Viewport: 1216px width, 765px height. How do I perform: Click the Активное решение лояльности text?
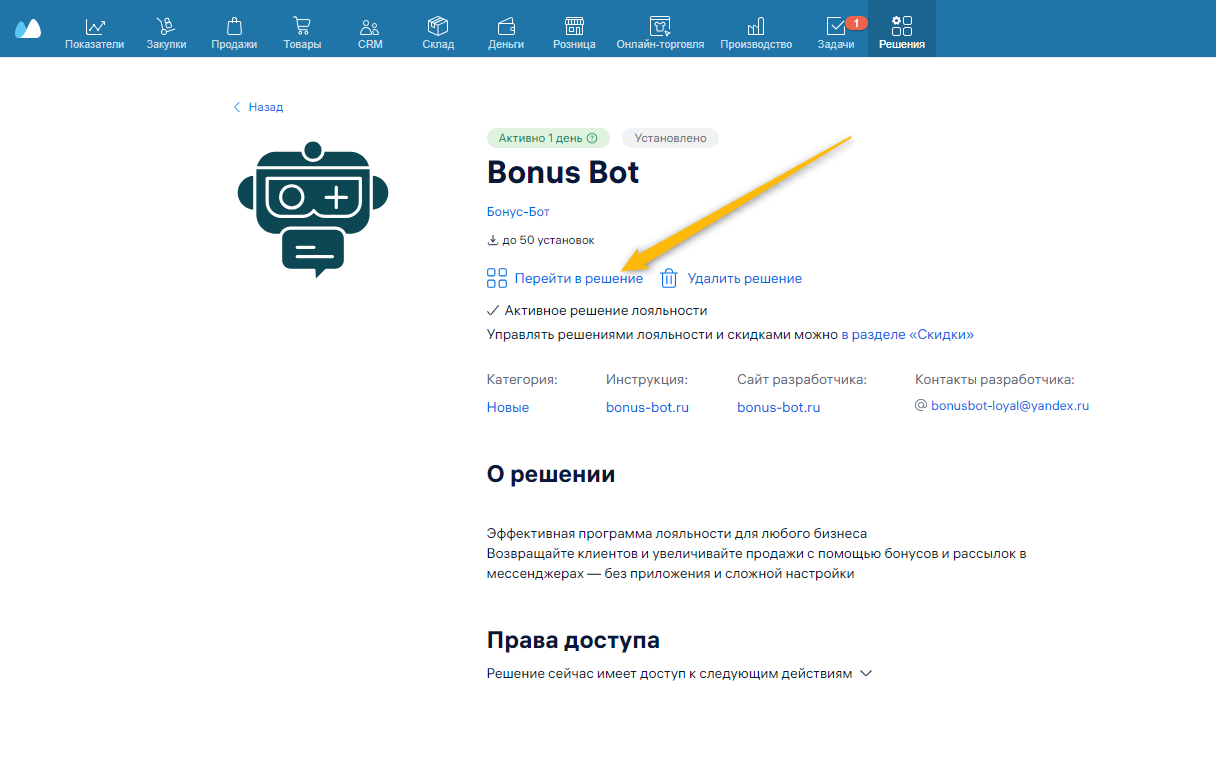[606, 310]
